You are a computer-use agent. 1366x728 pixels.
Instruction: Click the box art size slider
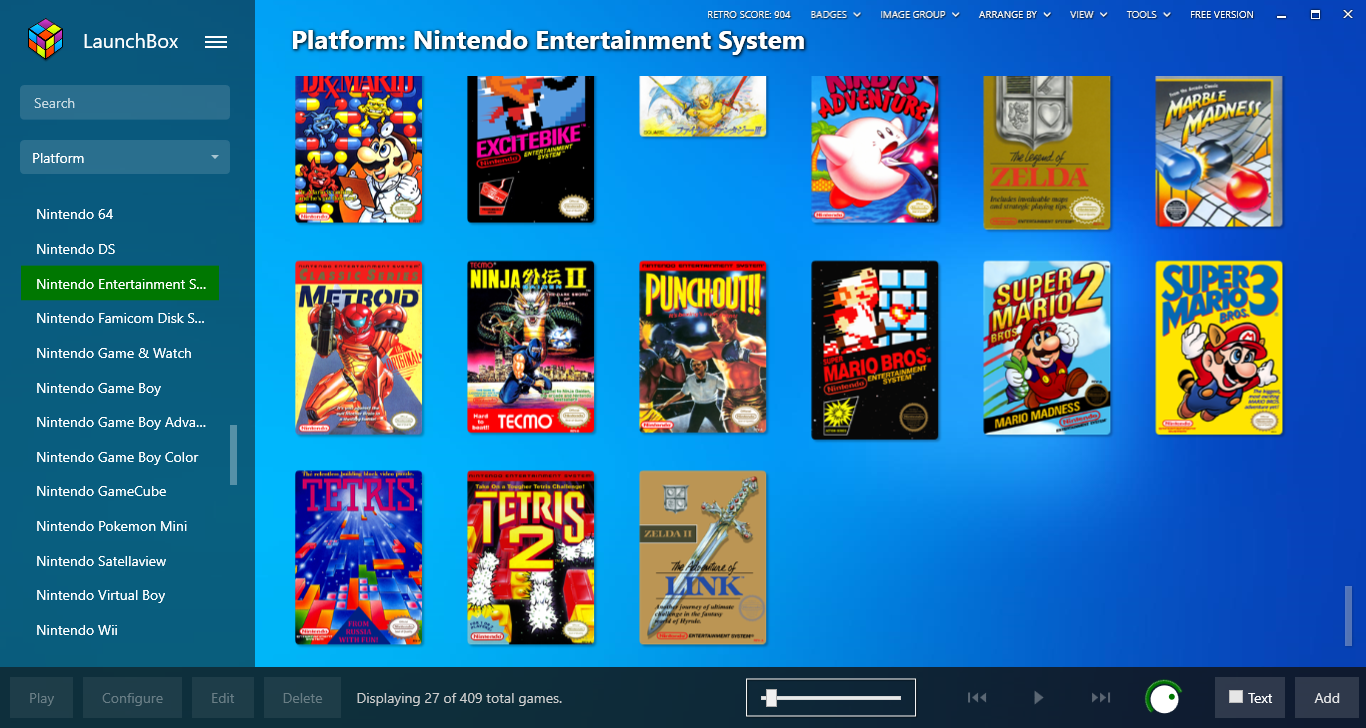pos(830,698)
